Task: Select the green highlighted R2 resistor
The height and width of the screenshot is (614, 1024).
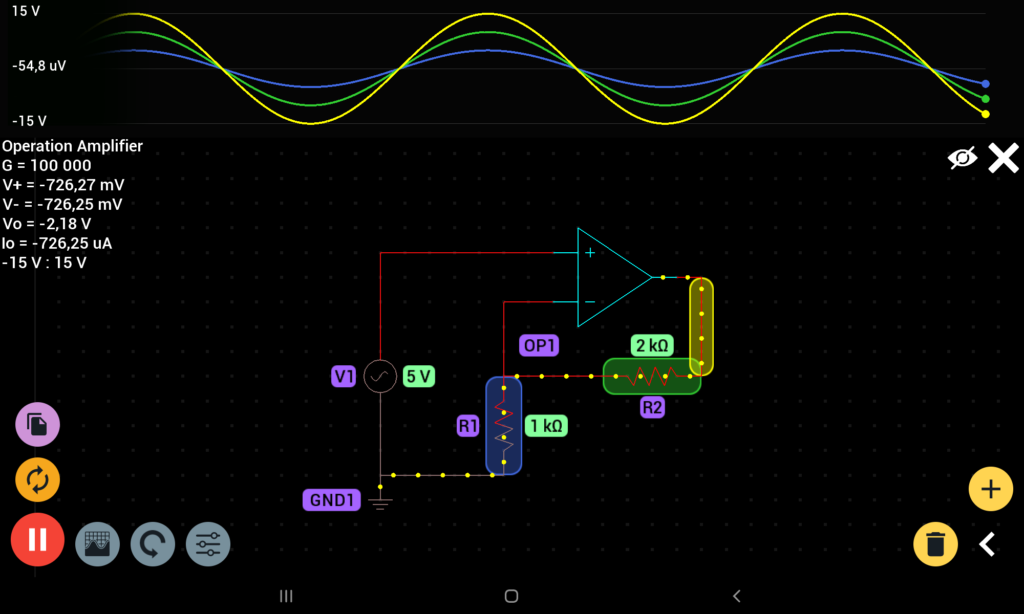Action: coord(651,376)
